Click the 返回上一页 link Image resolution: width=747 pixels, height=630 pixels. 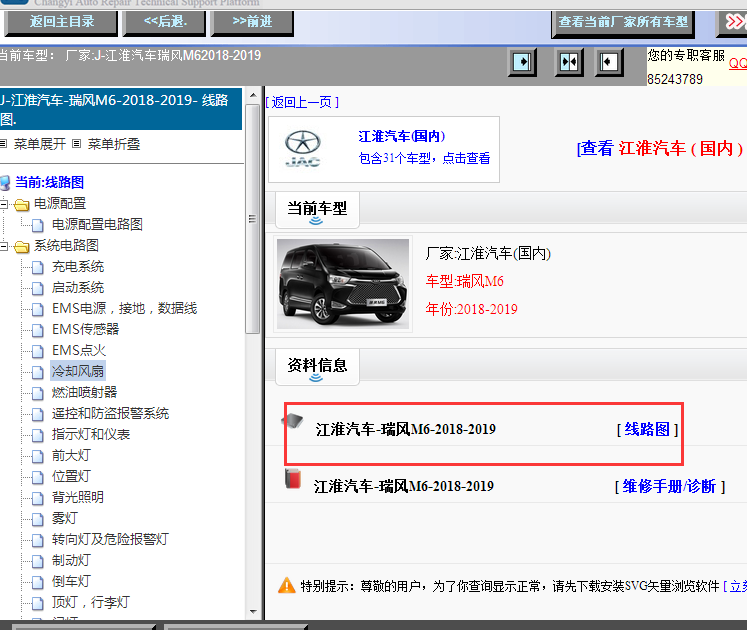tap(302, 102)
